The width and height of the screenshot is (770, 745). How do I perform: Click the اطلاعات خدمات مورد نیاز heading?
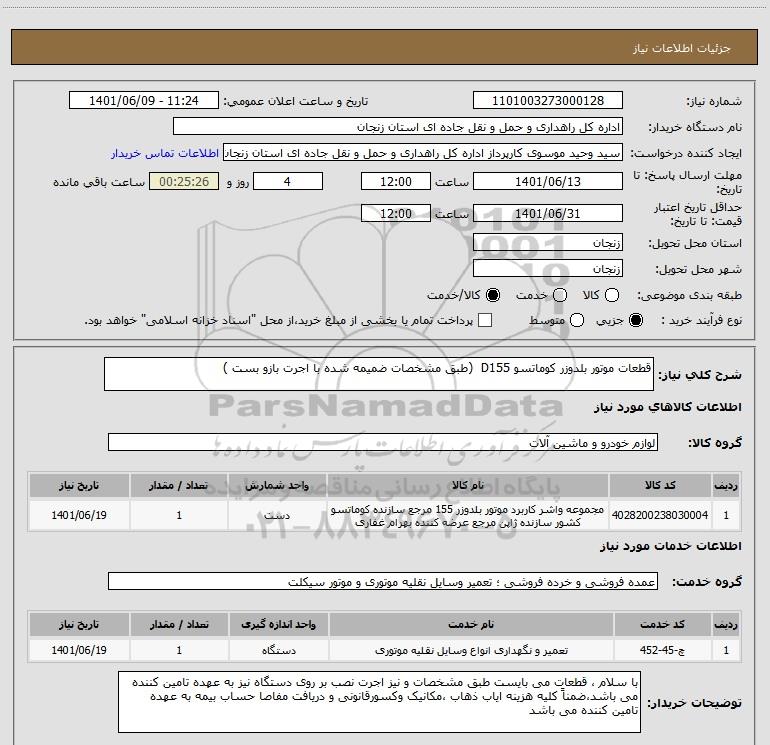670,546
